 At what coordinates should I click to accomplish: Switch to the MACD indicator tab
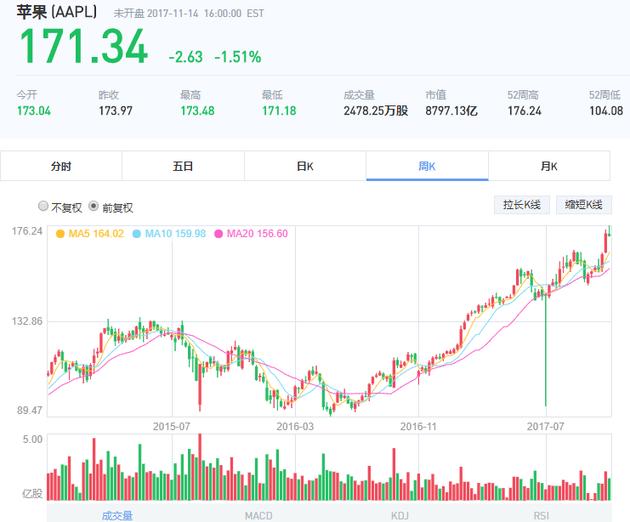pos(258,516)
